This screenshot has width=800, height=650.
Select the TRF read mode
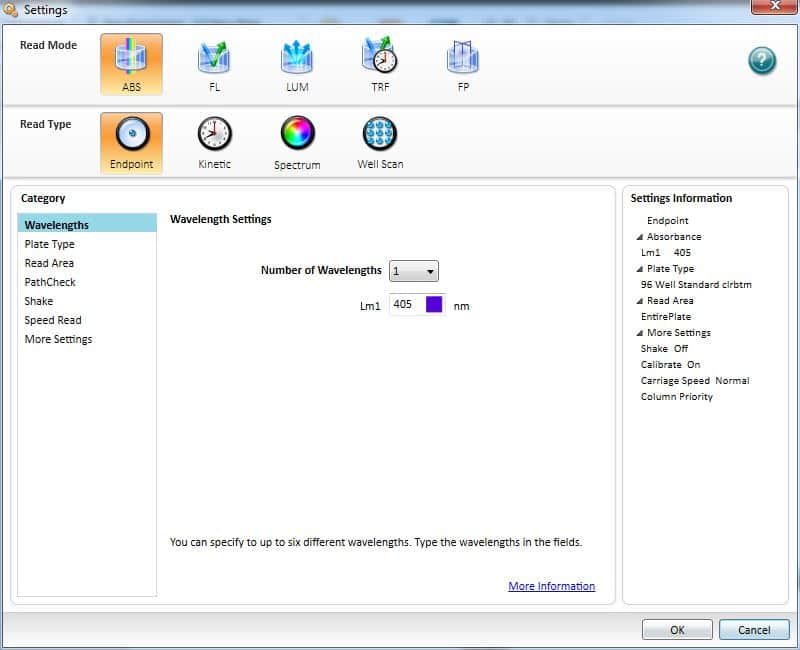[x=380, y=64]
